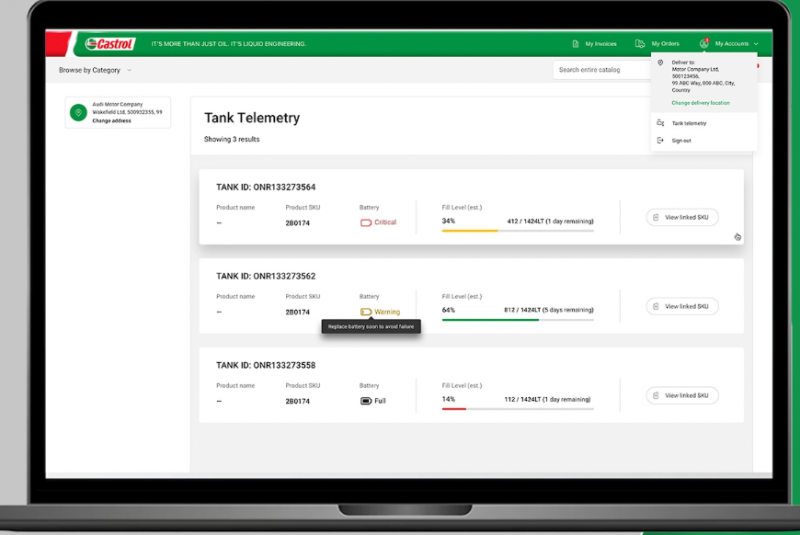Click the Warning battery status label
This screenshot has height=535, width=800.
point(387,312)
